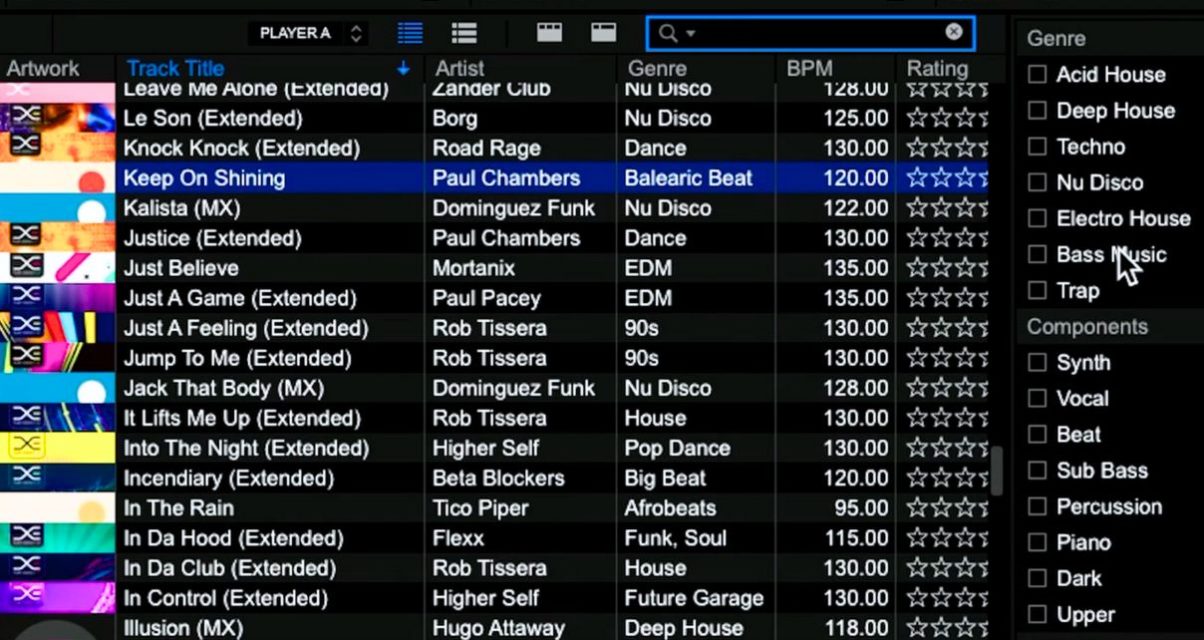Open the three-pane browser layout icon
Screen dimensions: 1204x640
point(549,32)
